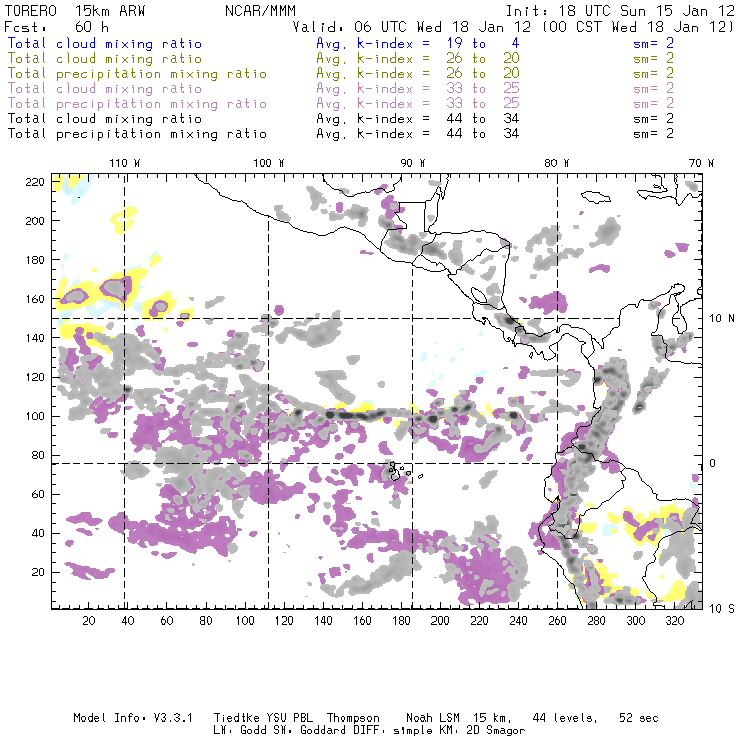Click the 'YSU PBL' footer text

coord(289,718)
